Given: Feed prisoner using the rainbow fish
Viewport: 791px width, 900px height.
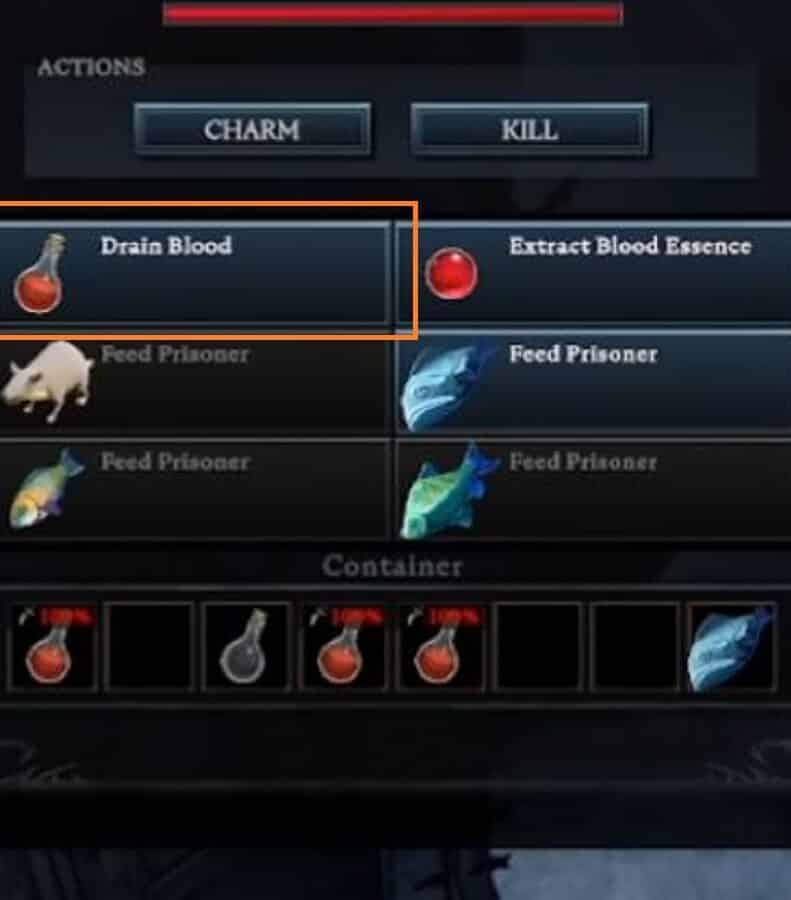Looking at the screenshot, I should pyautogui.click(x=194, y=490).
